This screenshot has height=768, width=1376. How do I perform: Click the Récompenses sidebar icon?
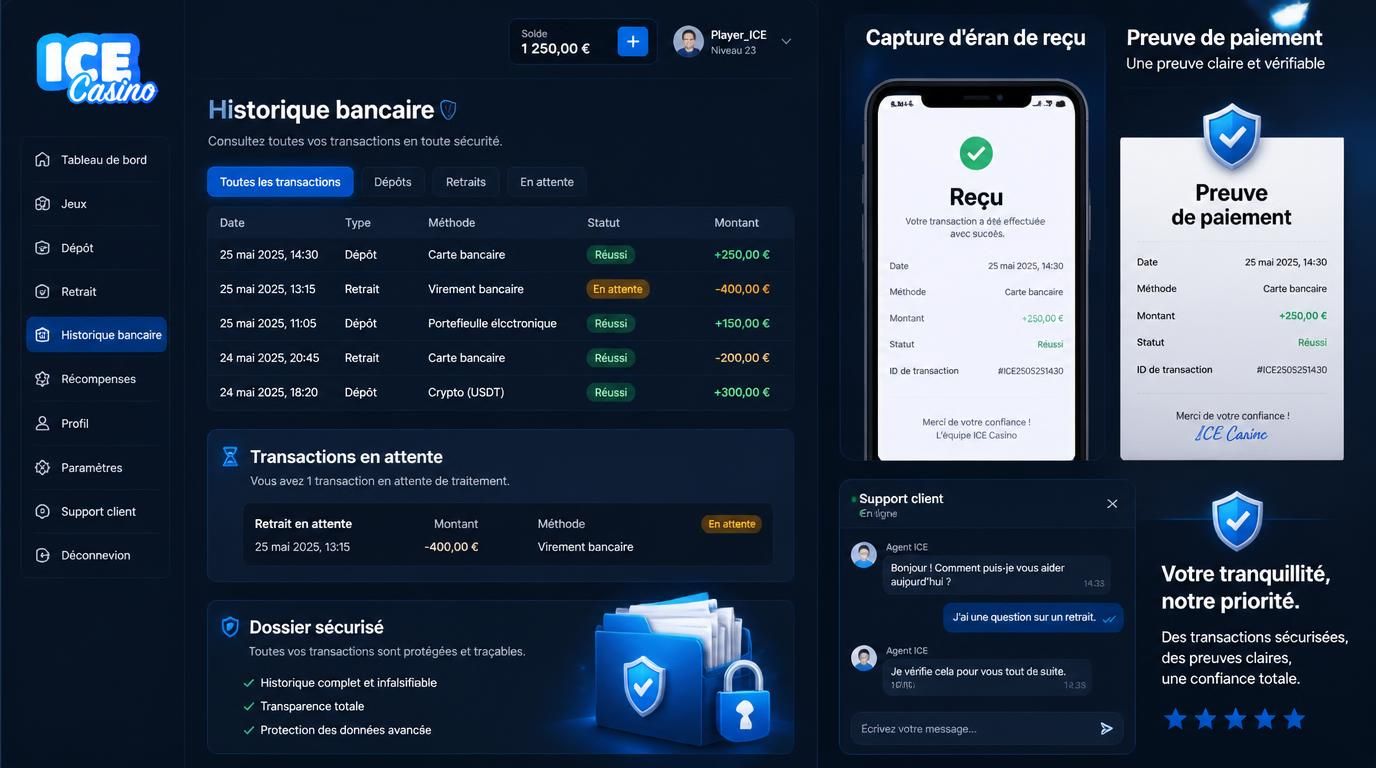click(42, 379)
